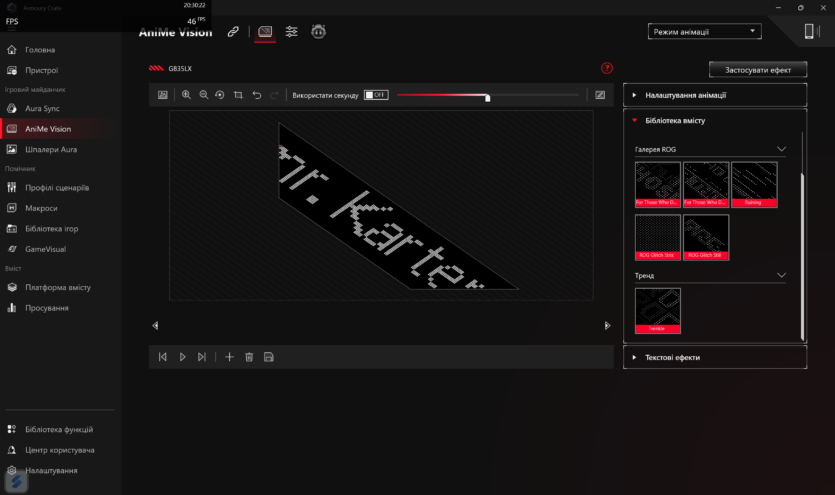Select the Twinkle thumbnail under Тренд

point(658,311)
